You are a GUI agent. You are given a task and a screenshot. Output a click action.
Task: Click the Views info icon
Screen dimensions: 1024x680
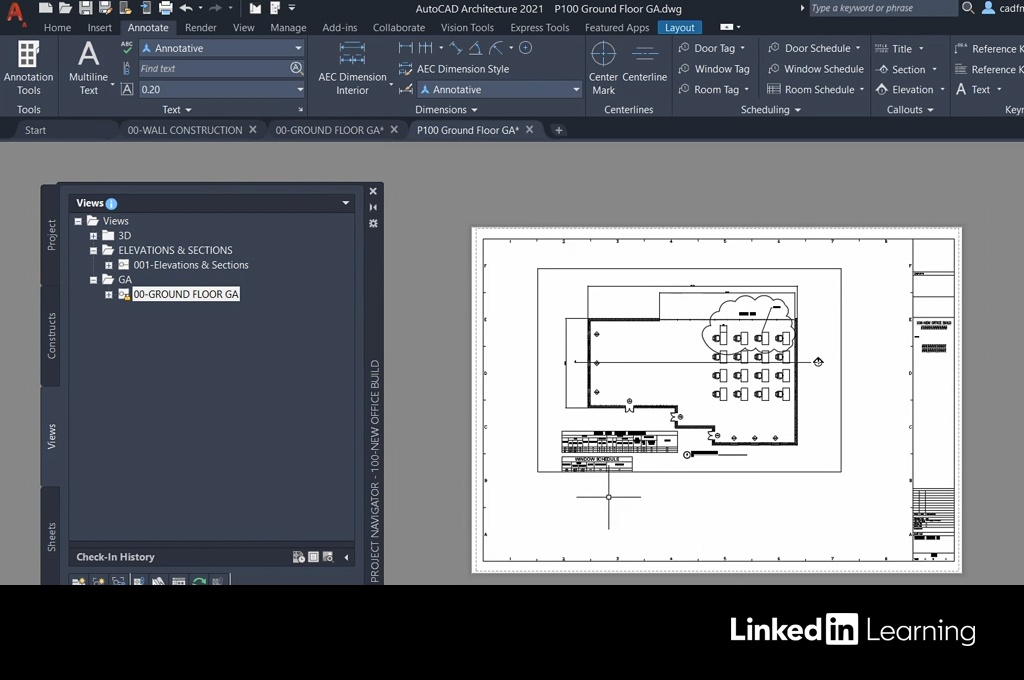tap(111, 204)
